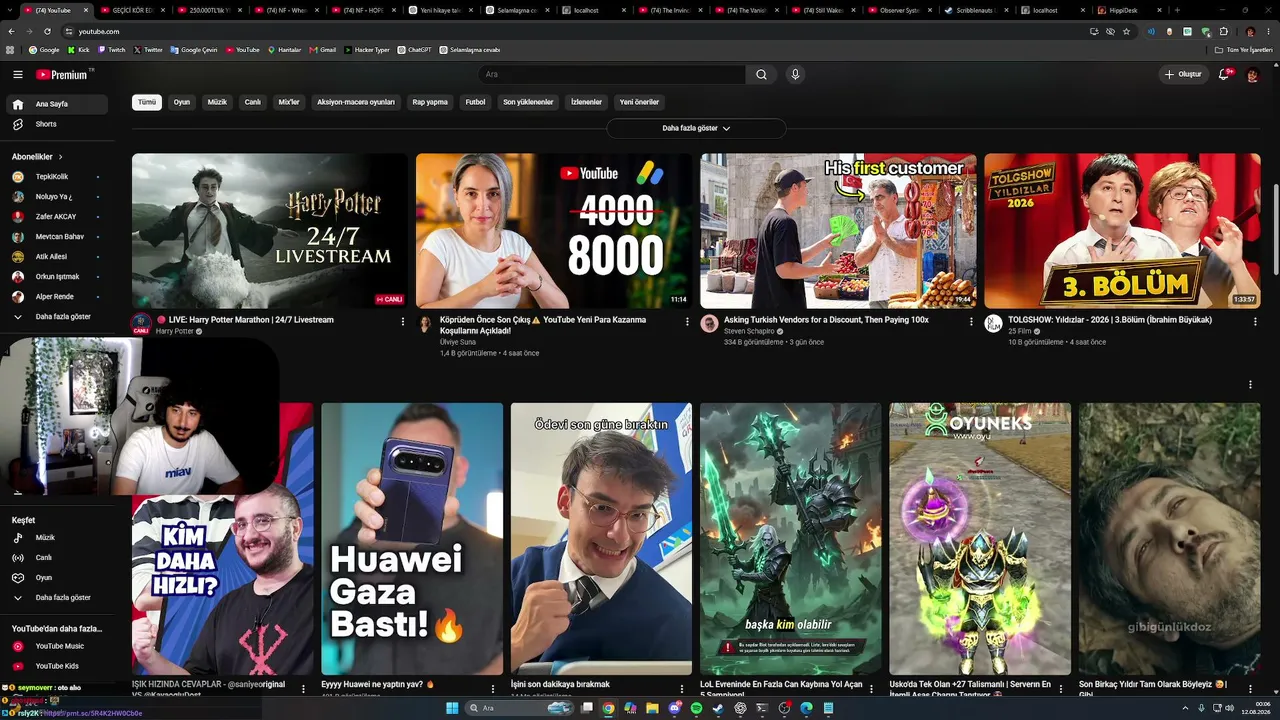Open the Shorts shelf options menu
This screenshot has width=1280, height=720.
[x=1250, y=385]
